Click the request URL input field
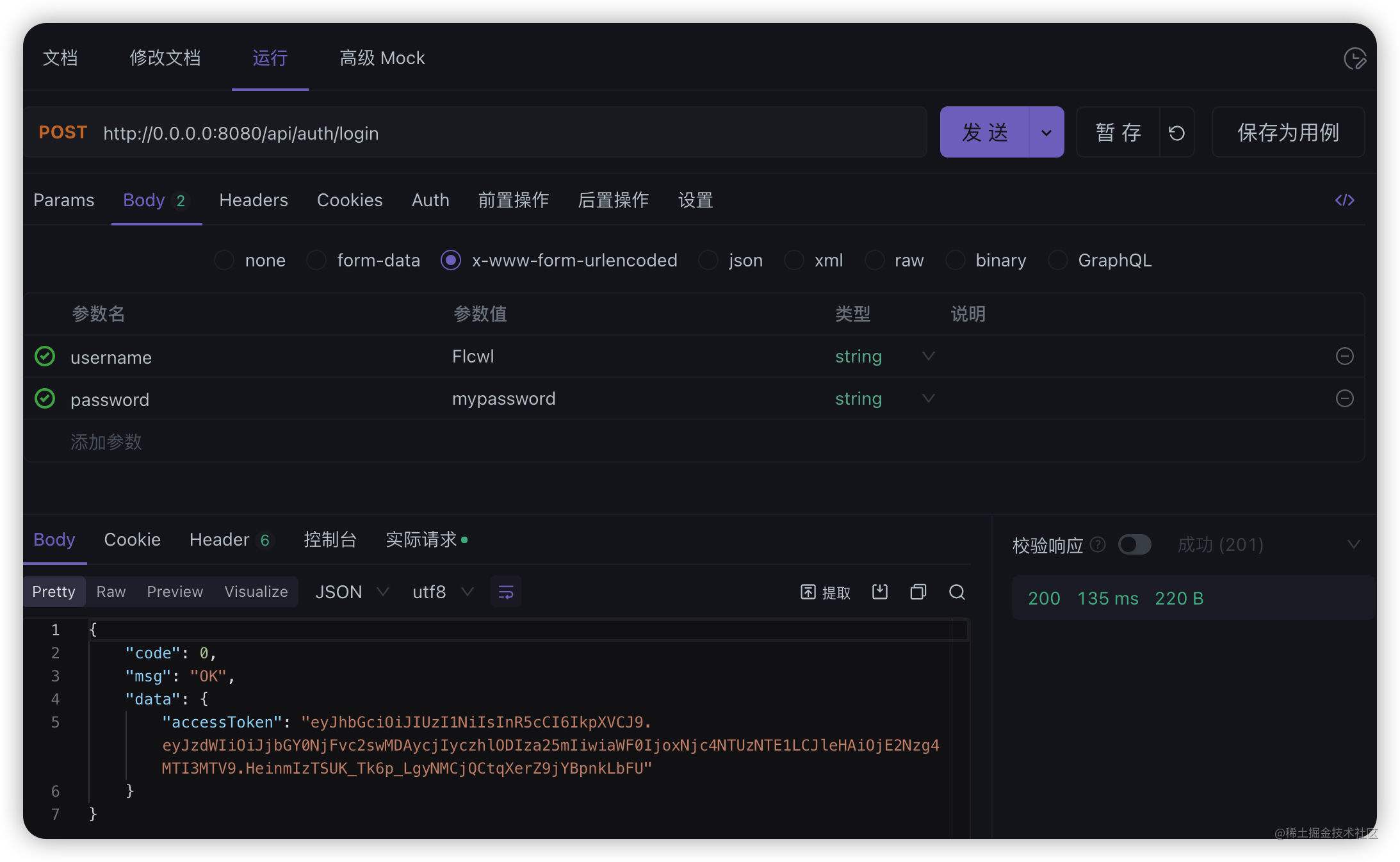 pos(448,133)
